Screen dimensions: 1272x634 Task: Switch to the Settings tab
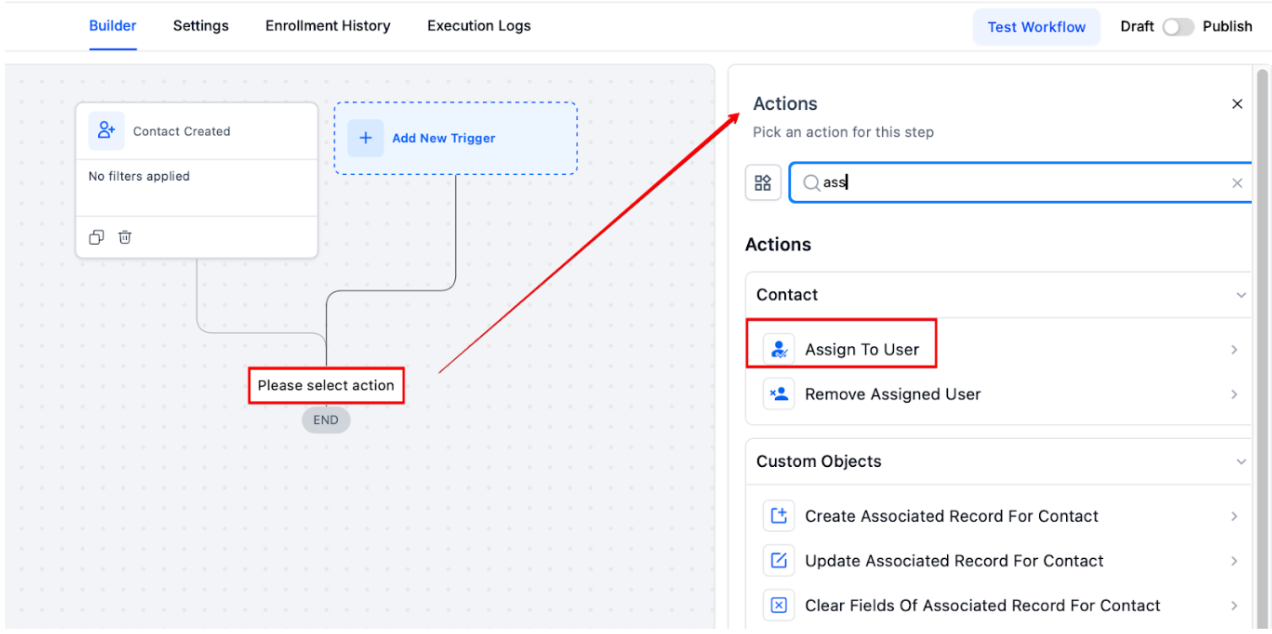point(200,26)
